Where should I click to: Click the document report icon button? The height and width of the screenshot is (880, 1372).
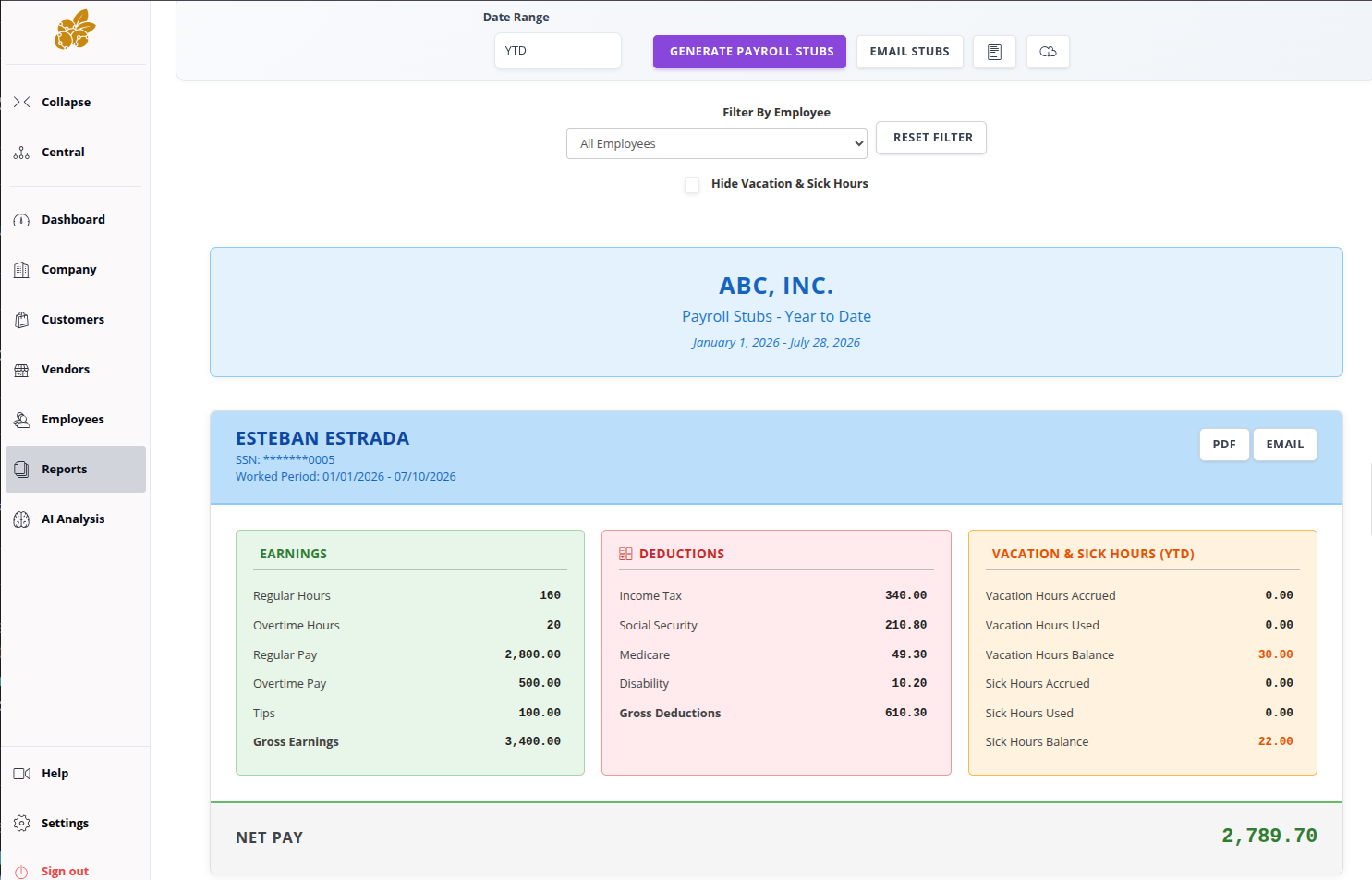[x=994, y=52]
